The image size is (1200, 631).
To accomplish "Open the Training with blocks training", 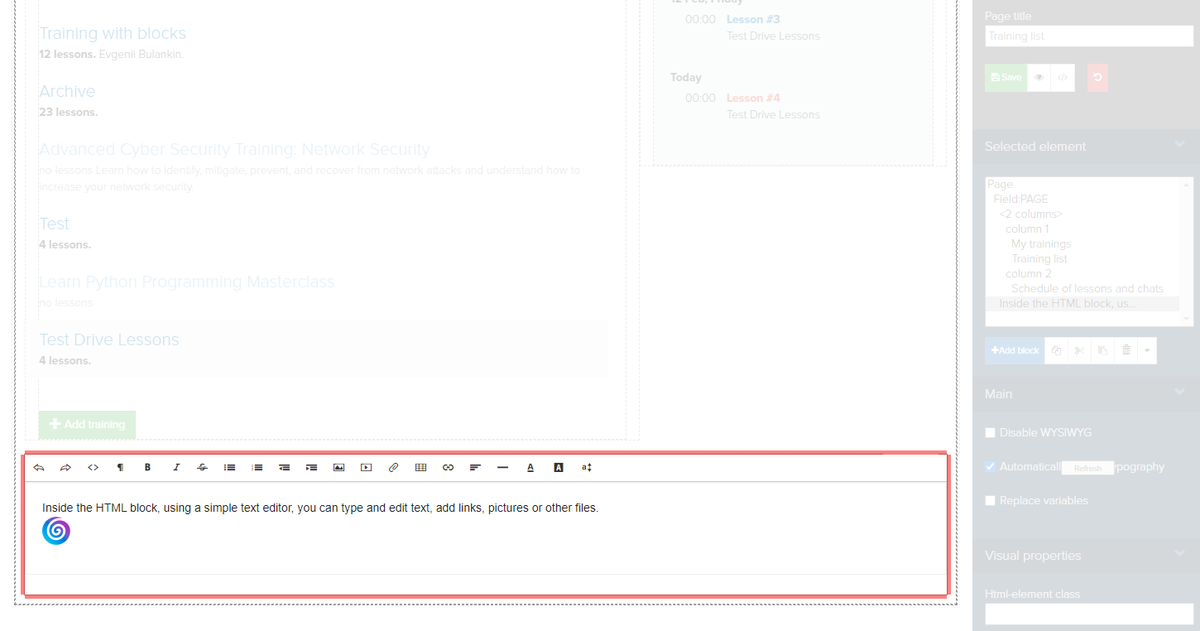I will (x=112, y=34).
